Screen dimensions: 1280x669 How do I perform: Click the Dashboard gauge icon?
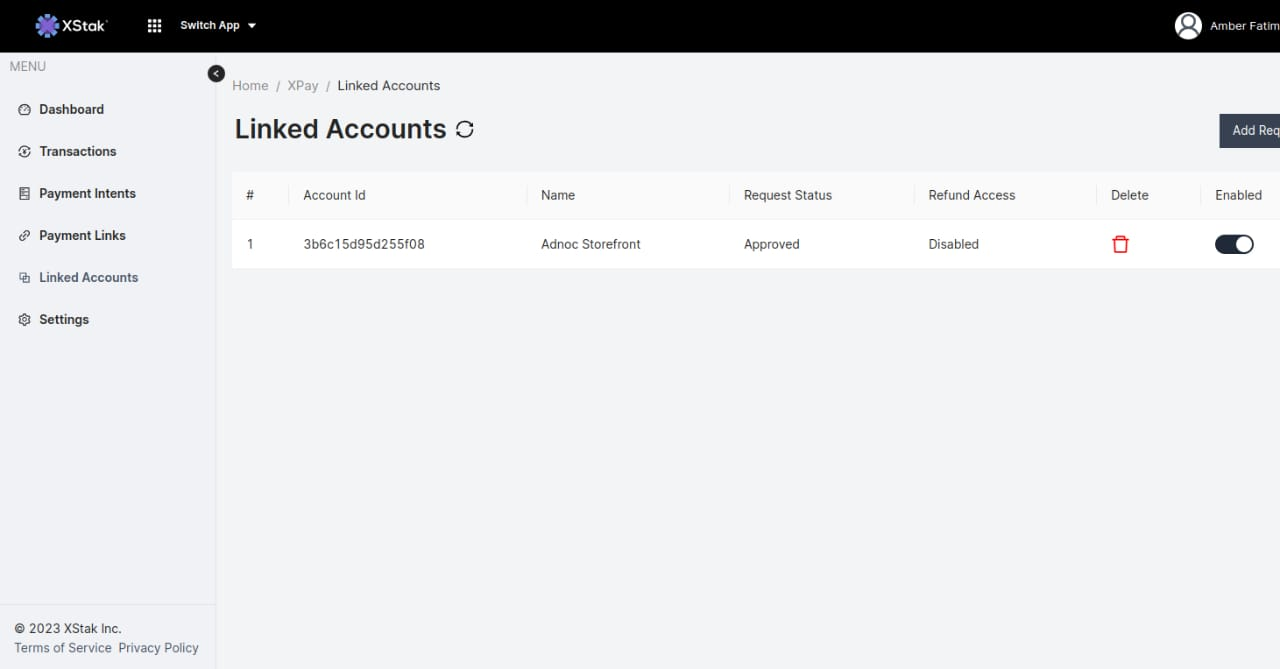(25, 110)
